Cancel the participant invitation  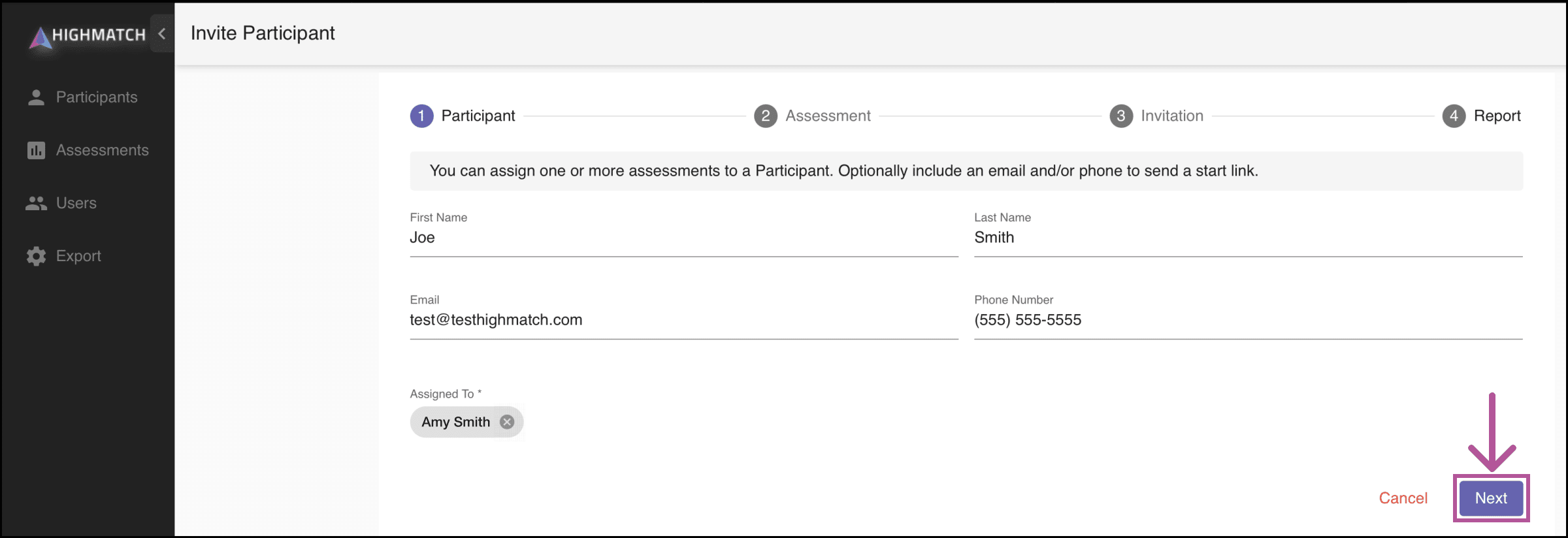[x=1403, y=498]
